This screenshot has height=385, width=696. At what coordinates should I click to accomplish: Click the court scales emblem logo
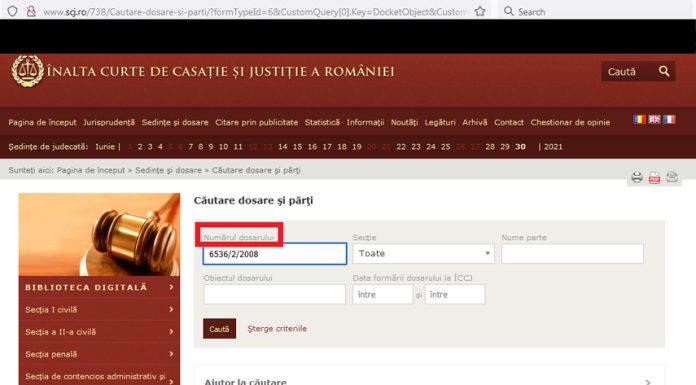(28, 71)
